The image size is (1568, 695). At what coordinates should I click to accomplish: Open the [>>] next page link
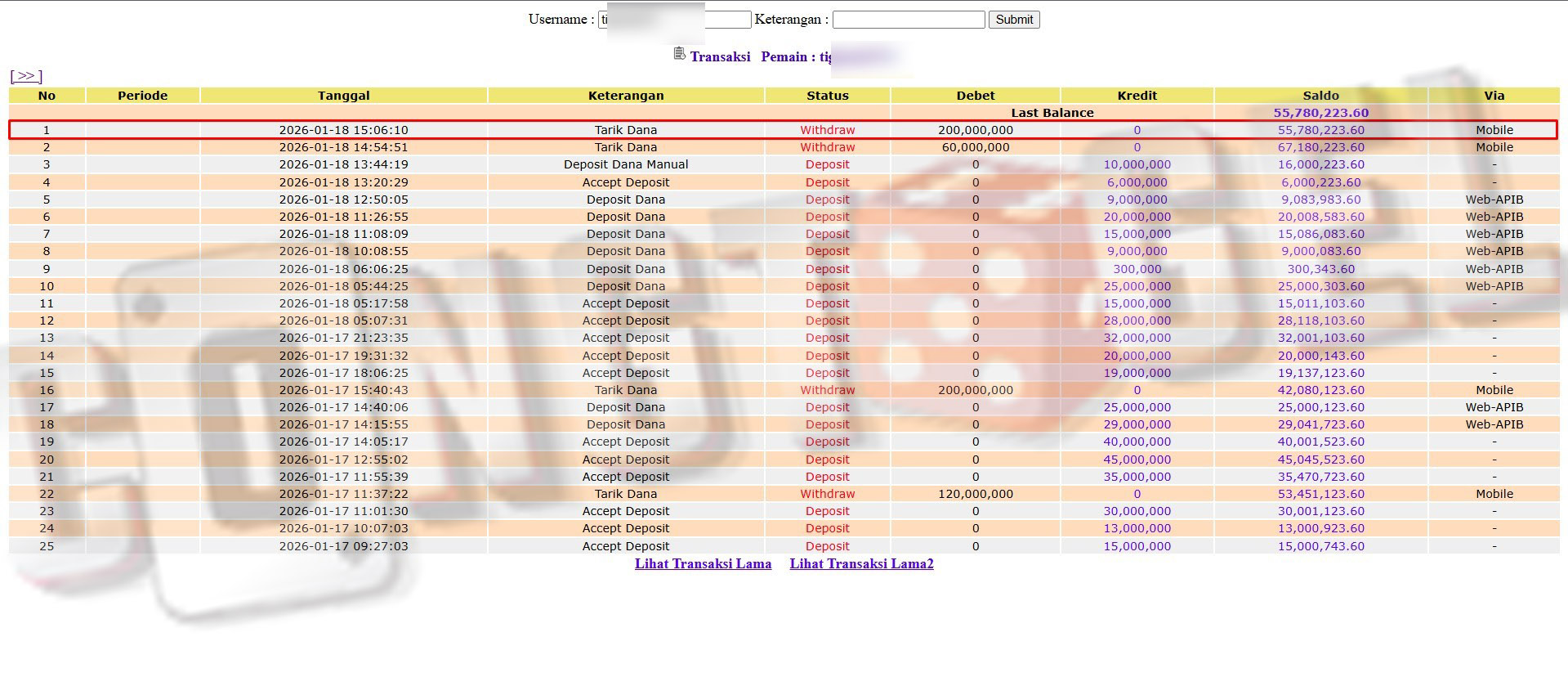[x=26, y=76]
